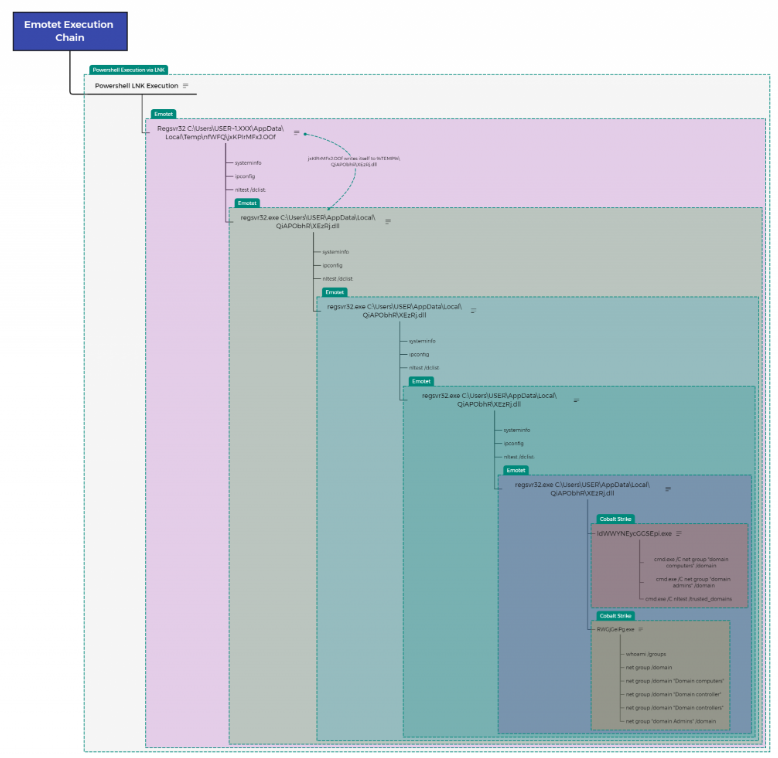Select systeminfo in the gray boundary
The image size is (778, 758).
pyautogui.click(x=336, y=252)
